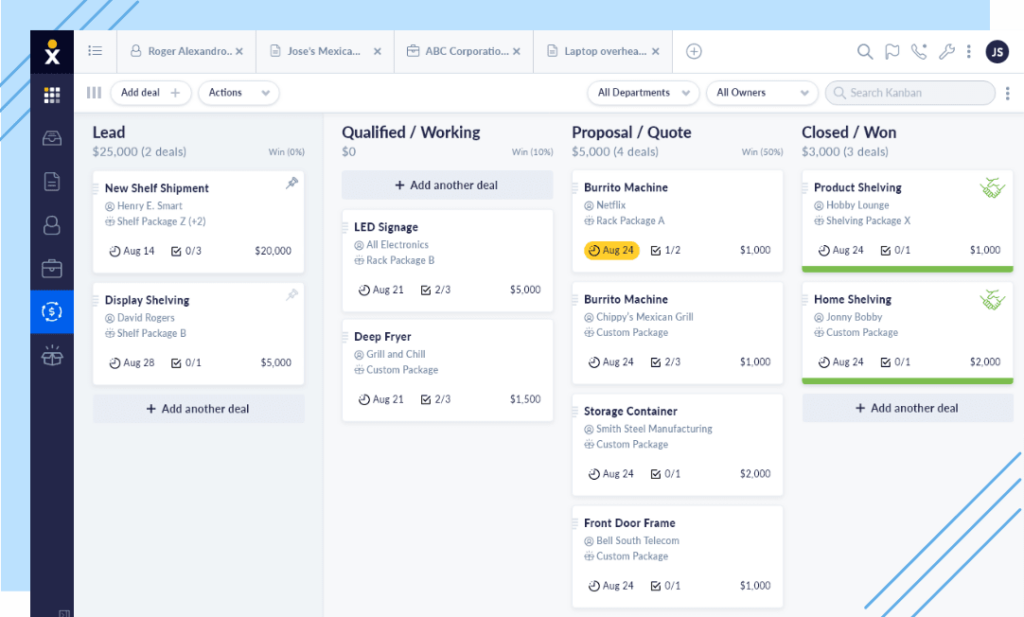This screenshot has width=1024, height=617.
Task: Click the flag notifications icon
Action: click(x=892, y=51)
